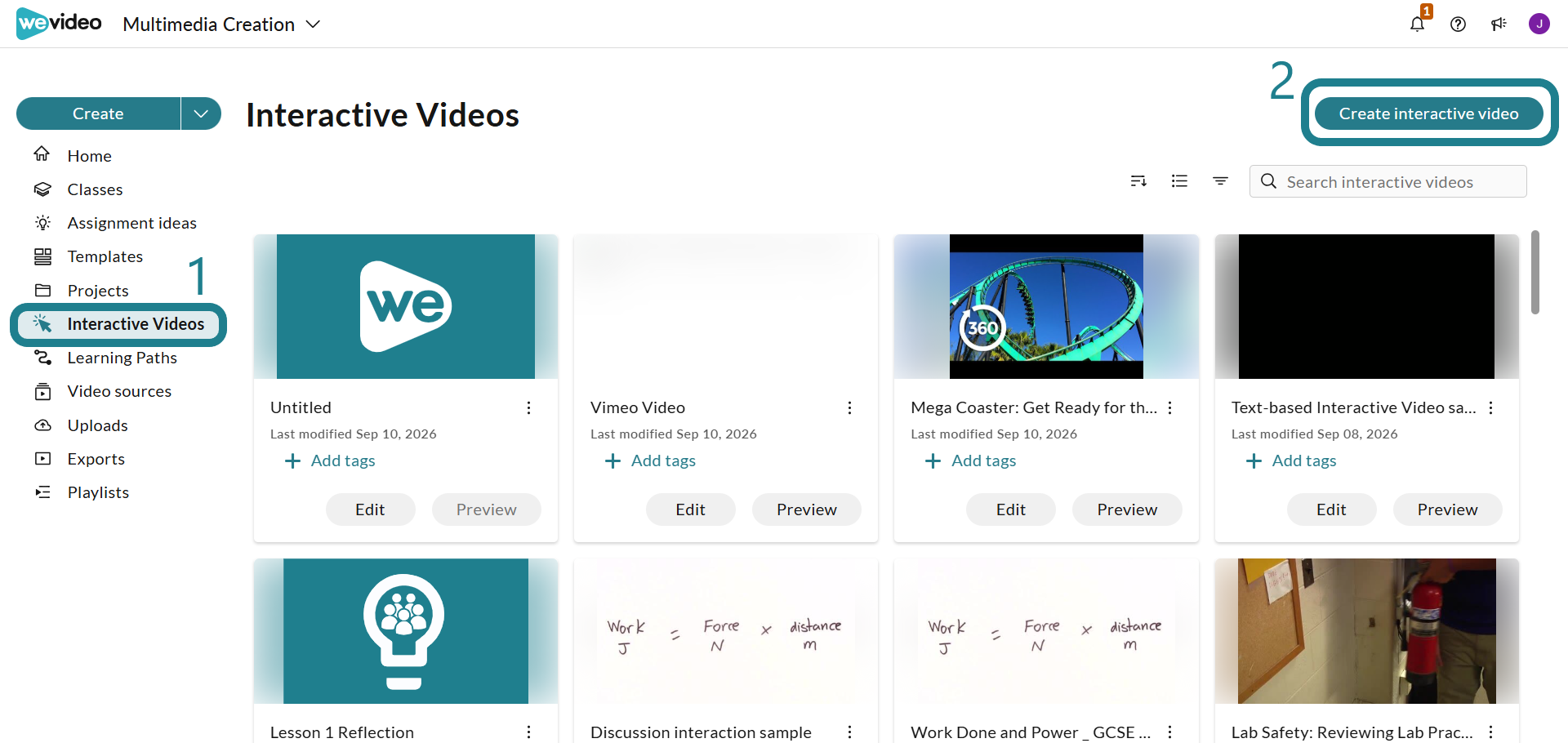This screenshot has height=743, width=1568.
Task: Click the Exports icon
Action: (x=42, y=459)
